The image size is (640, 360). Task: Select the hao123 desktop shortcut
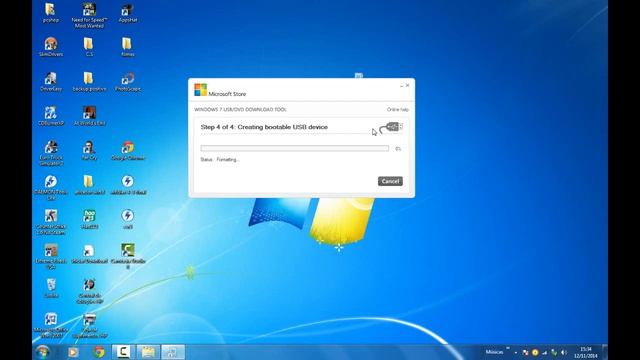coord(89,219)
